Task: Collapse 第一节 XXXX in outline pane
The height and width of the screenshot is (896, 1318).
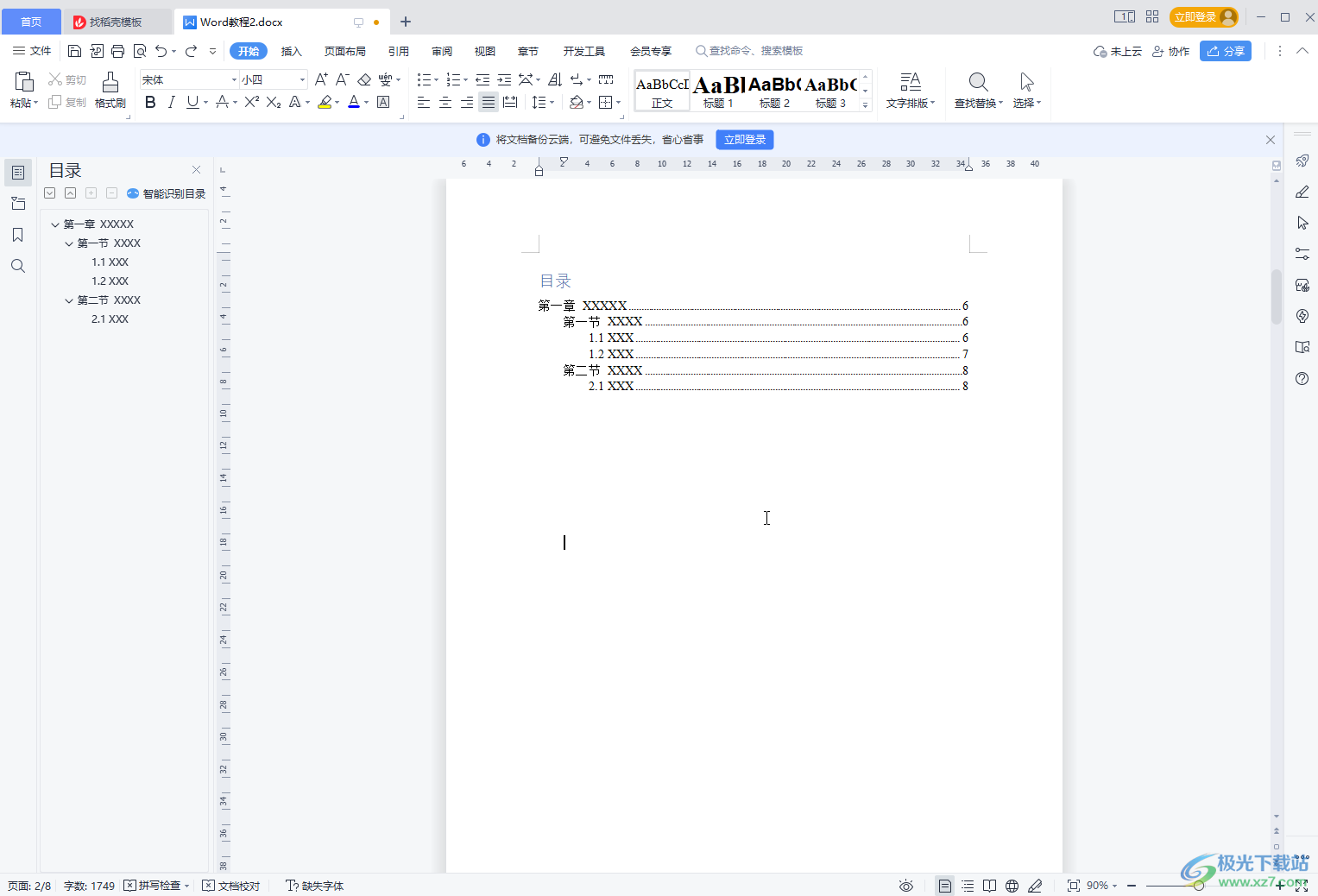Action: [x=69, y=243]
